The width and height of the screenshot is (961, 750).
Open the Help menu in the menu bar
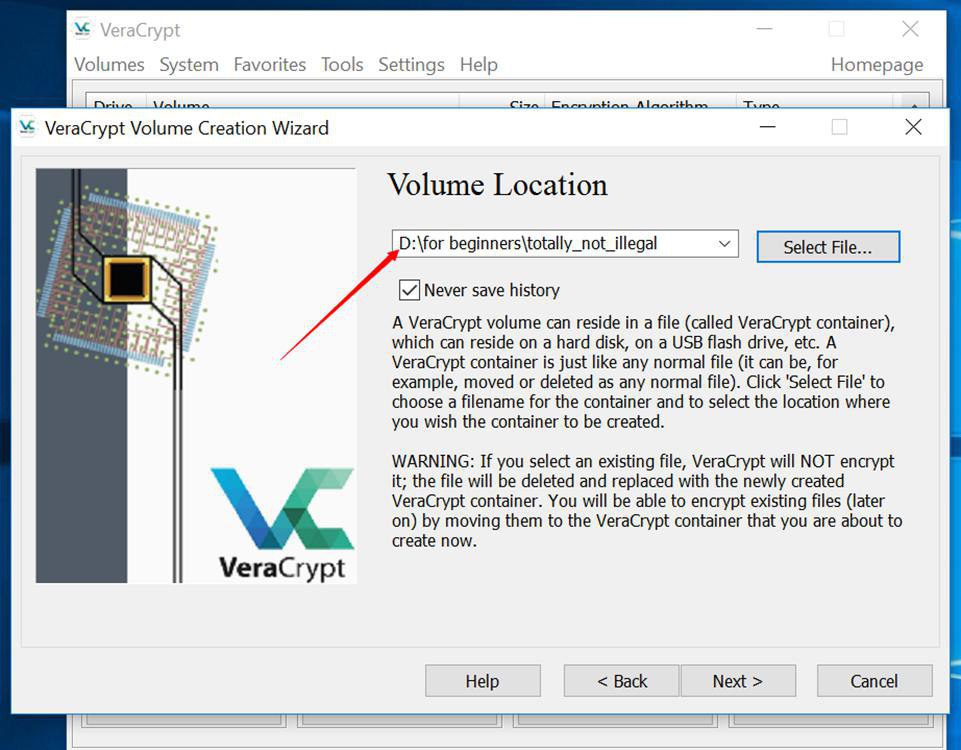tap(478, 64)
